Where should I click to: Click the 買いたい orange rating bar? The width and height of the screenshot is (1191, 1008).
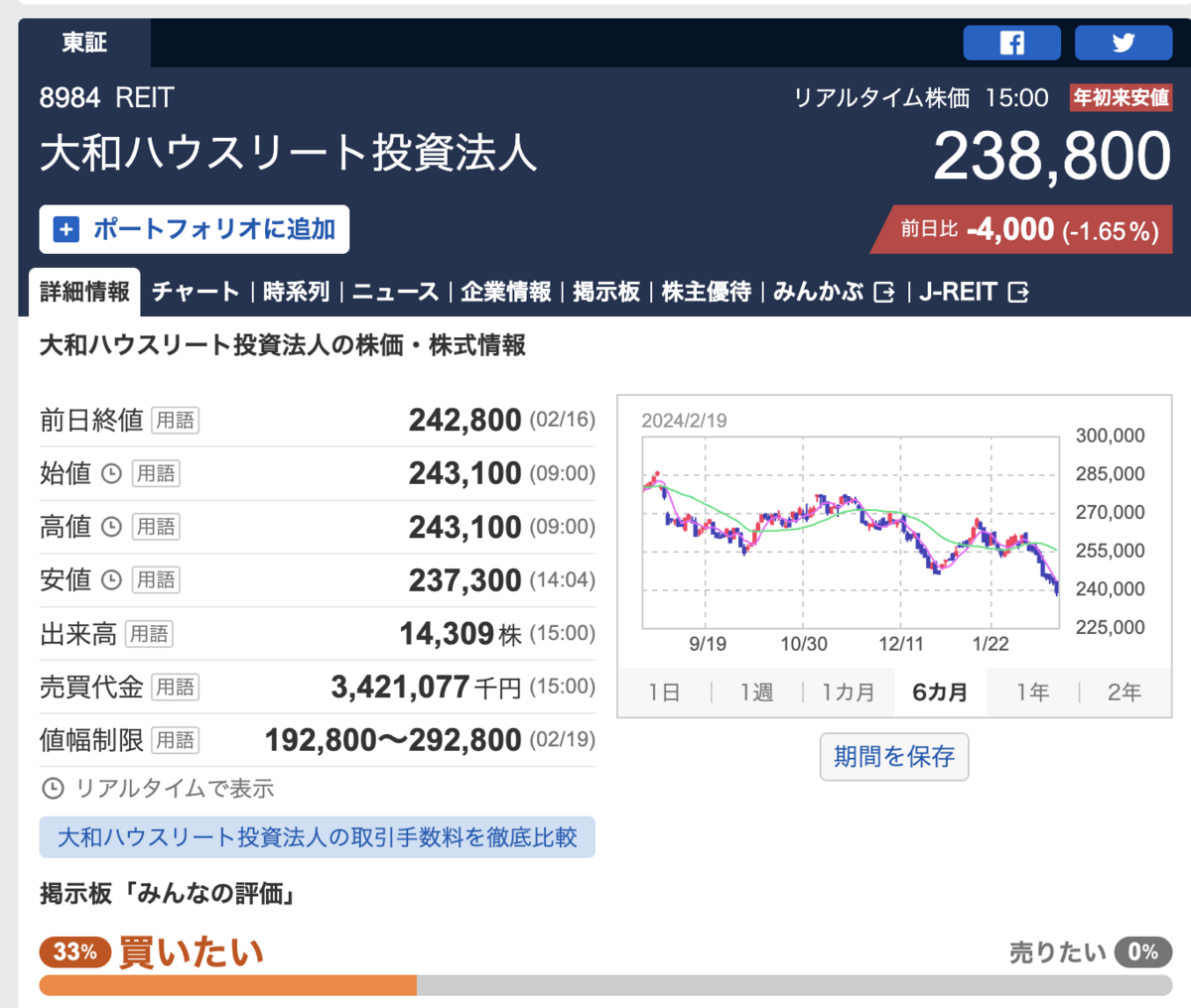pyautogui.click(x=228, y=985)
